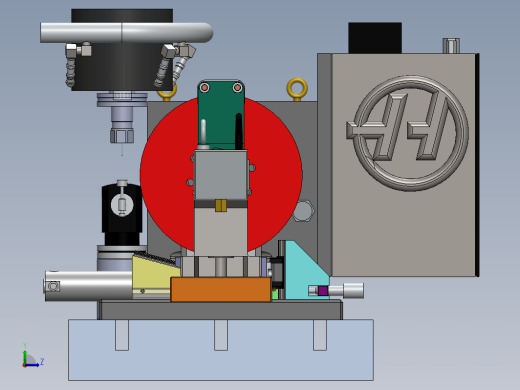Click the Z axis label on triad
This screenshot has height=390, width=520.
point(42,361)
